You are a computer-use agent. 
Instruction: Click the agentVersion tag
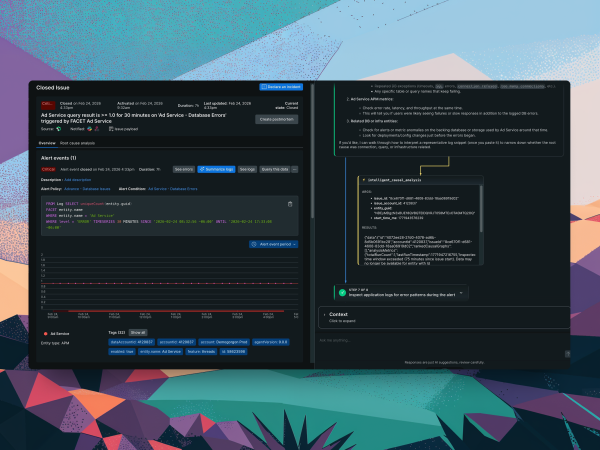pyautogui.click(x=271, y=342)
